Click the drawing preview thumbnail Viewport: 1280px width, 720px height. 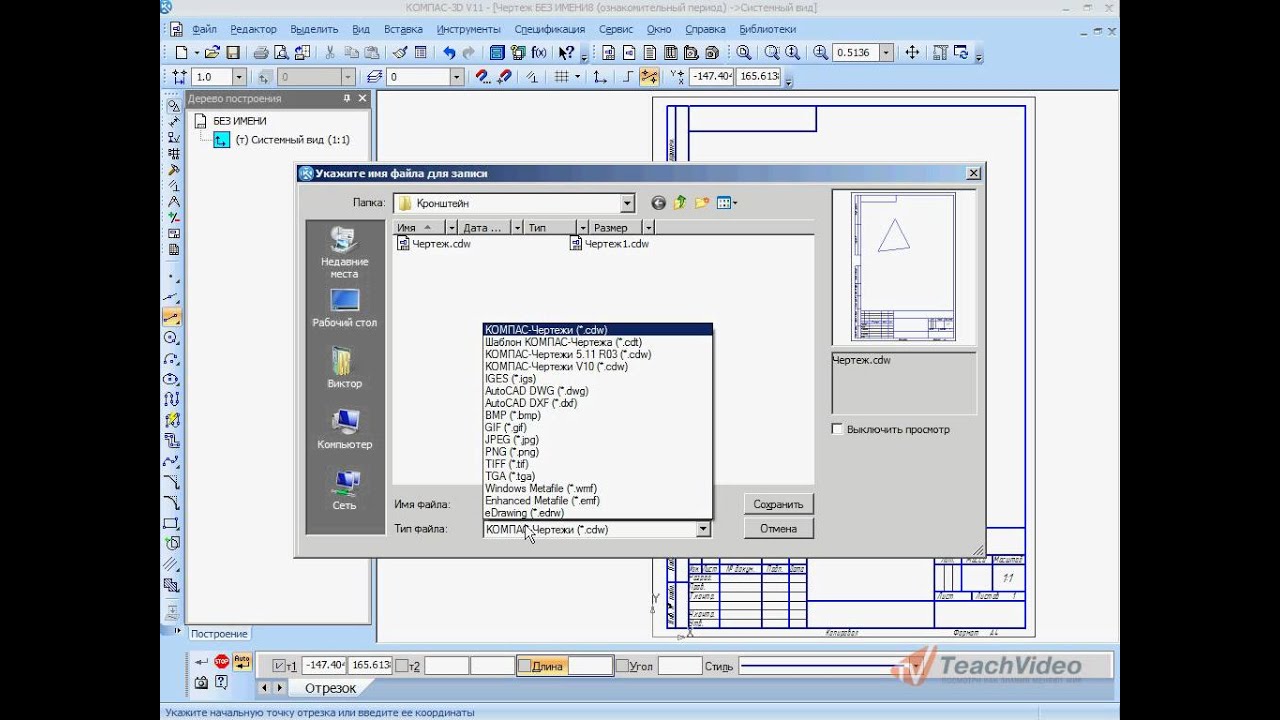[903, 268]
